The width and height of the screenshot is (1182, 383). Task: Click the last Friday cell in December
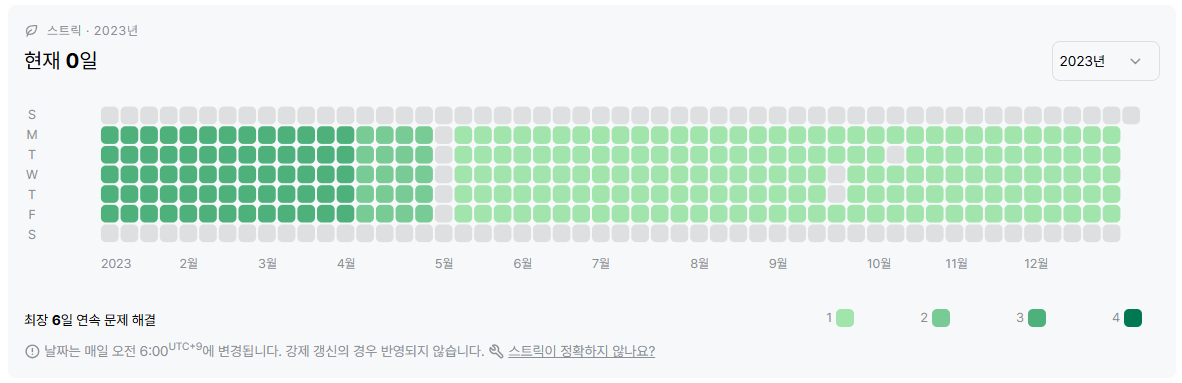(x=1111, y=213)
